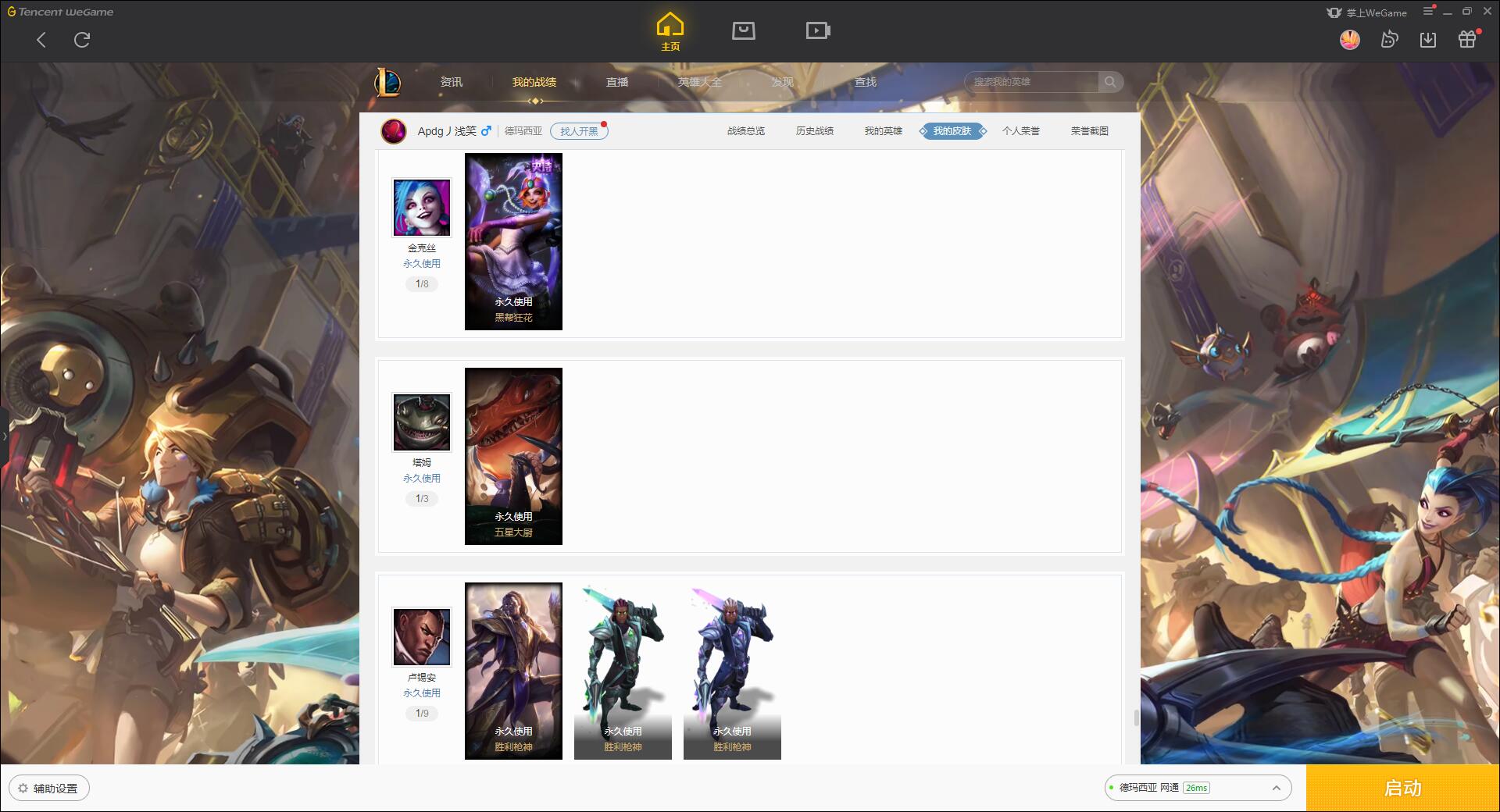Click the 26ms latency indicator

(1196, 789)
